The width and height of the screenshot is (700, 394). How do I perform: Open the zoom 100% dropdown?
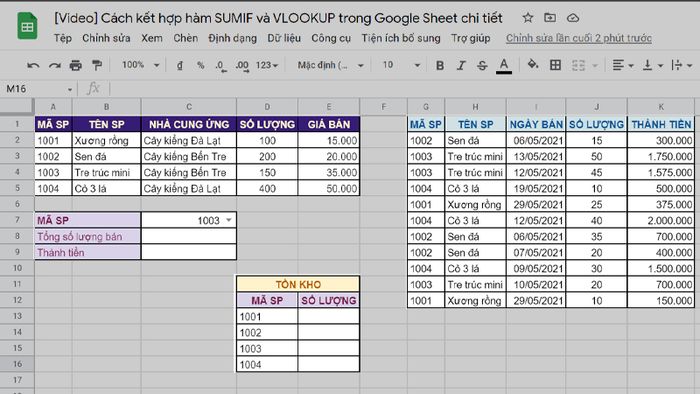tap(140, 65)
